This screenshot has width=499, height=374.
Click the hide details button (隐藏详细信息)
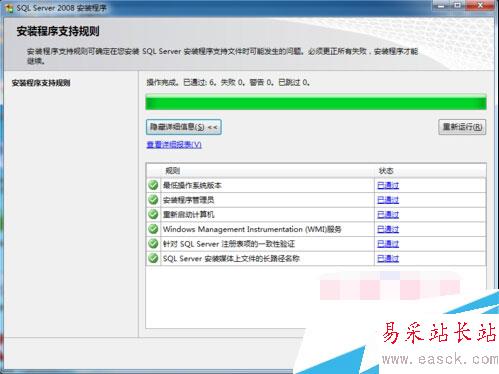(x=184, y=127)
